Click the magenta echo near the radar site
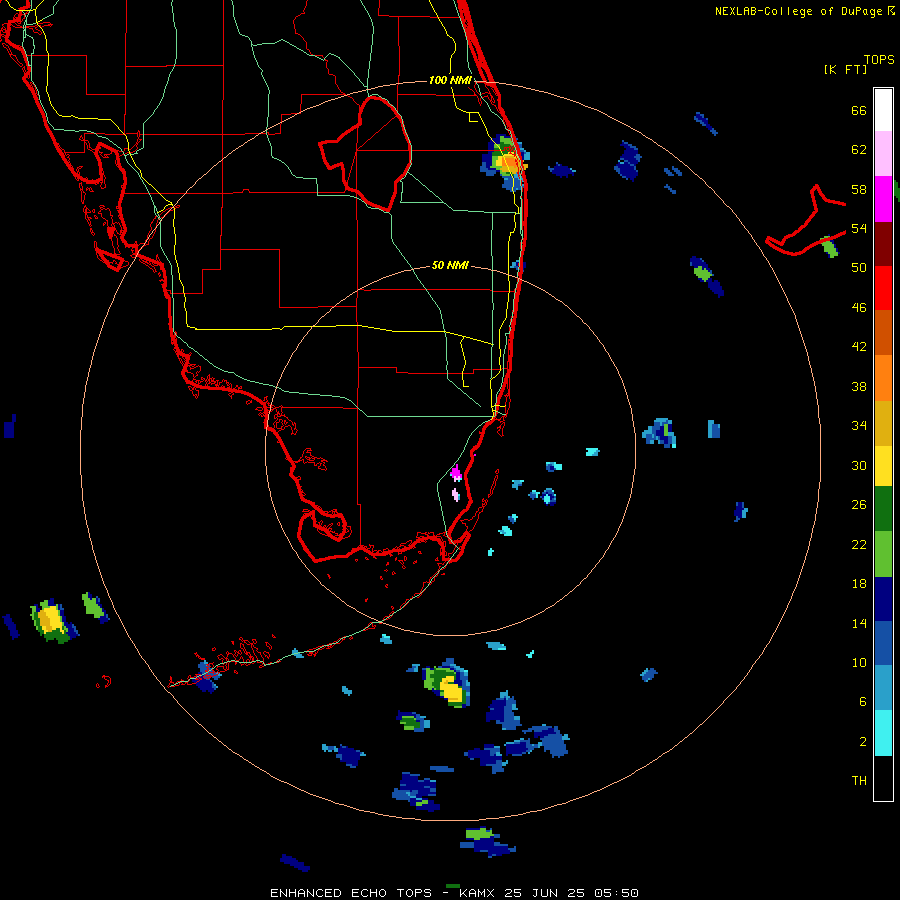The image size is (900, 900). [456, 474]
